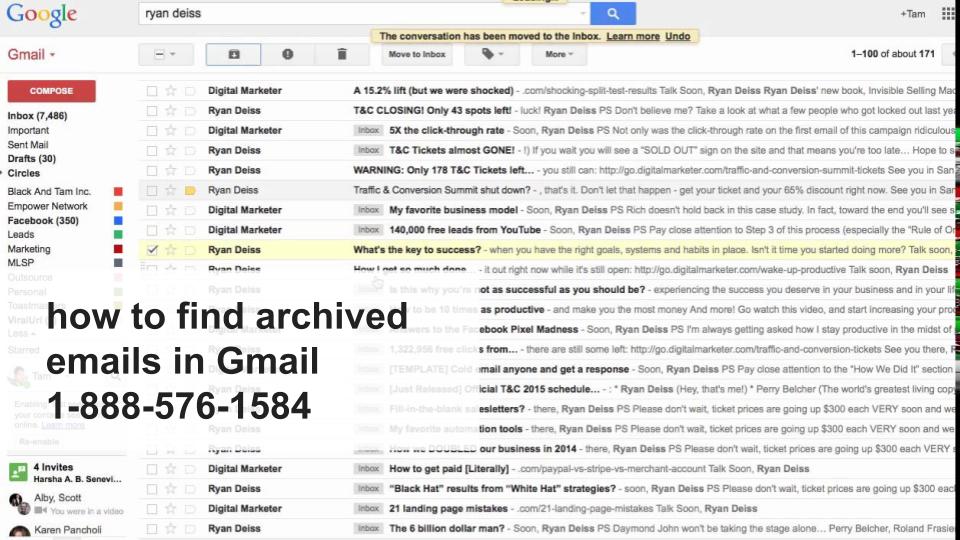This screenshot has height=540, width=960.
Task: Star the 'A 15.2% lift' email
Action: (x=171, y=91)
